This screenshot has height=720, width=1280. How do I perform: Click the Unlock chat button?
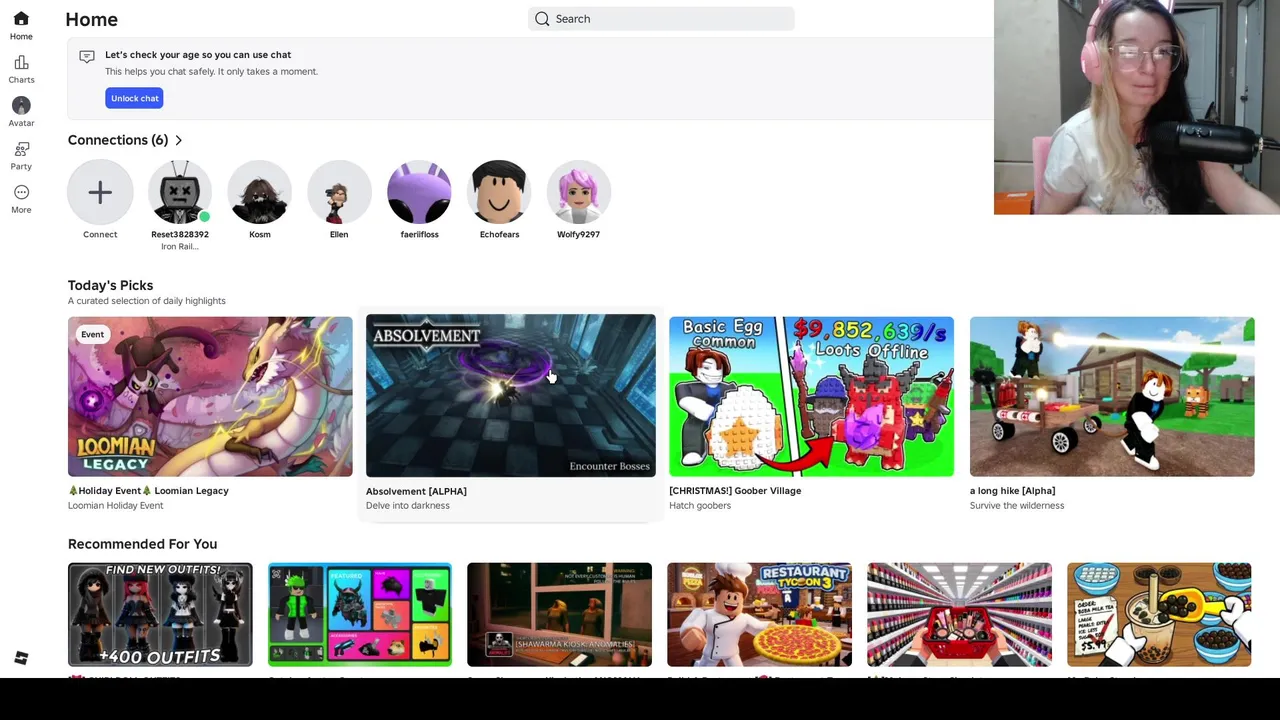134,98
